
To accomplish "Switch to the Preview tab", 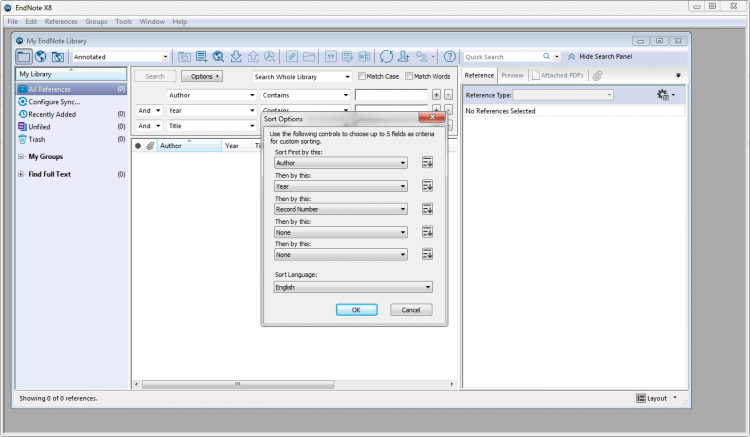I will tap(512, 76).
